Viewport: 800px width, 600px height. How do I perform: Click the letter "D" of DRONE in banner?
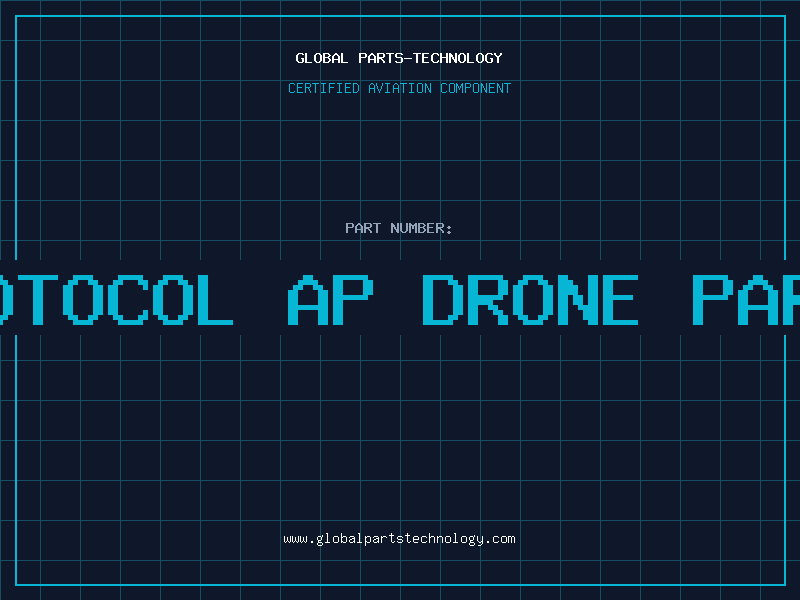441,299
